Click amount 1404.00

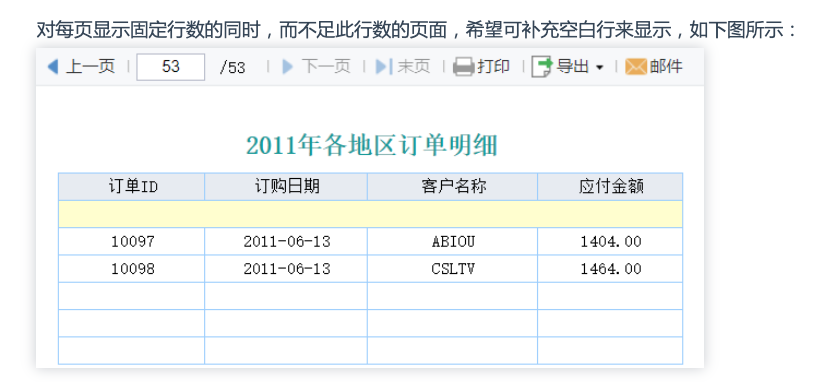610,241
